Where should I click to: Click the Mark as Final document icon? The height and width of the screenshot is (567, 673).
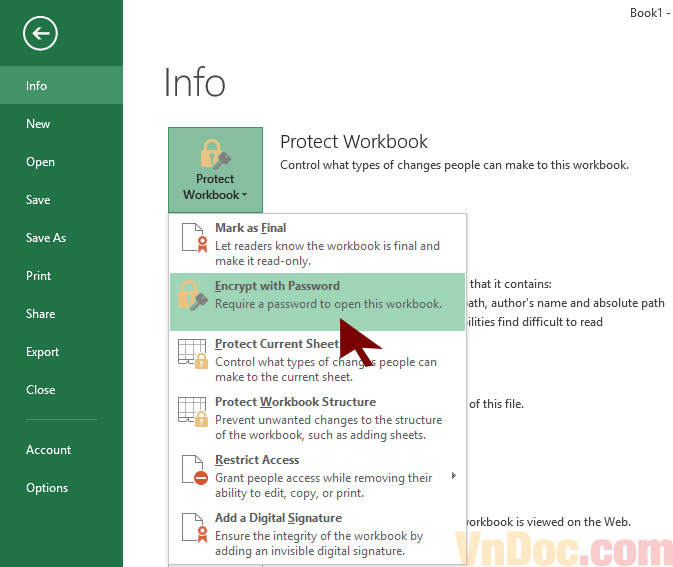194,237
